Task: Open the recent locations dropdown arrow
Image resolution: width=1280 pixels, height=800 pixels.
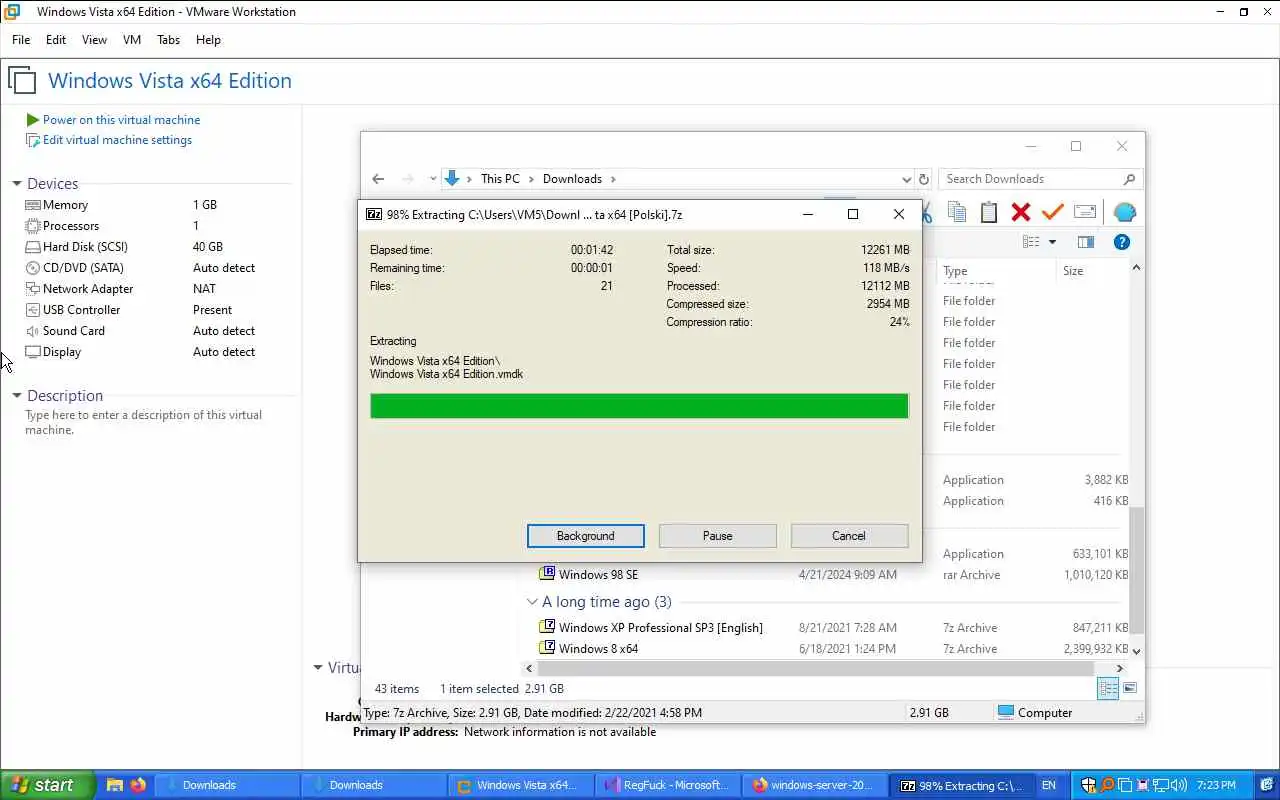Action: tap(433, 179)
